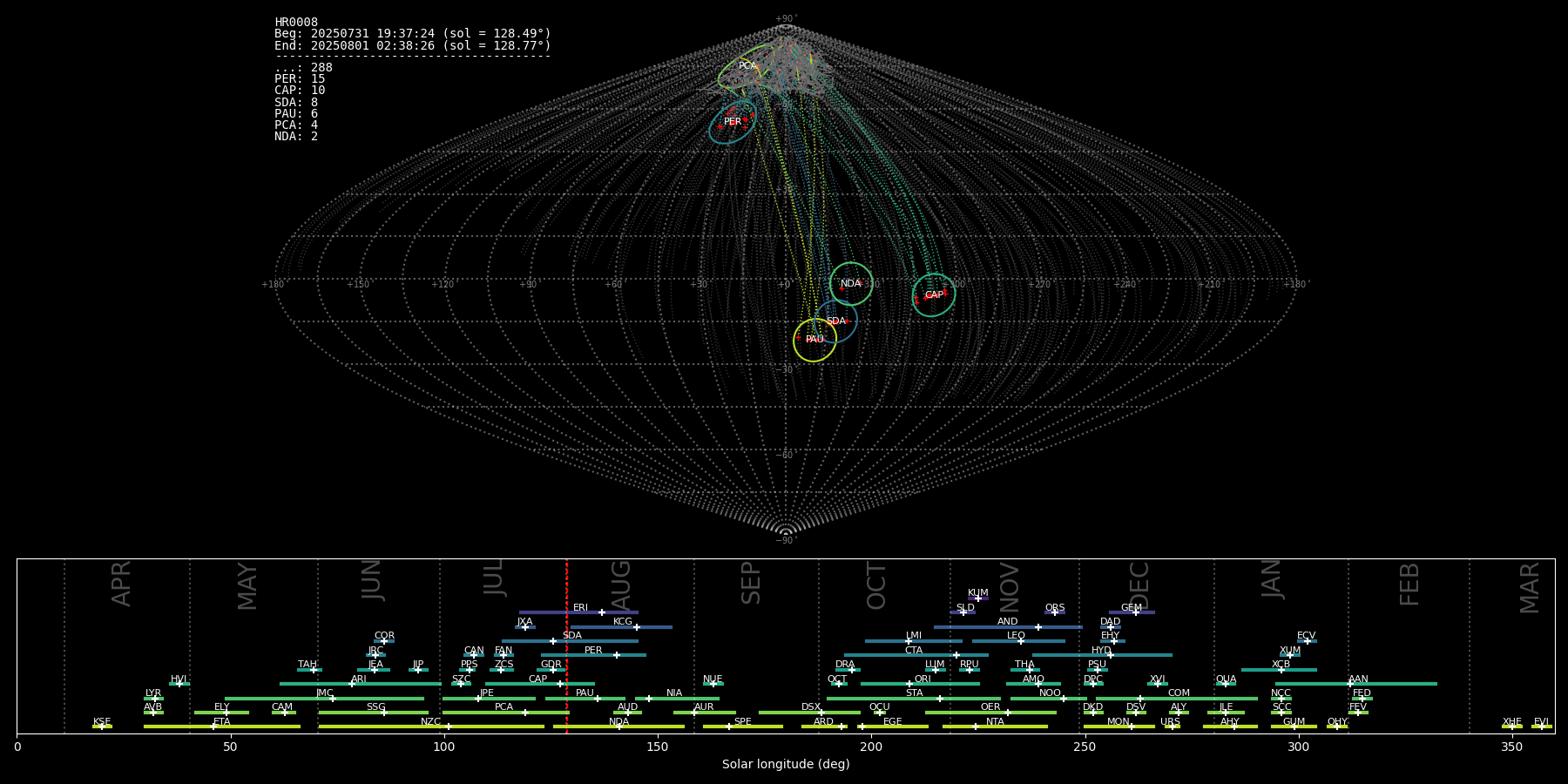Click the ERI shower bar in the timeline

pos(578,612)
